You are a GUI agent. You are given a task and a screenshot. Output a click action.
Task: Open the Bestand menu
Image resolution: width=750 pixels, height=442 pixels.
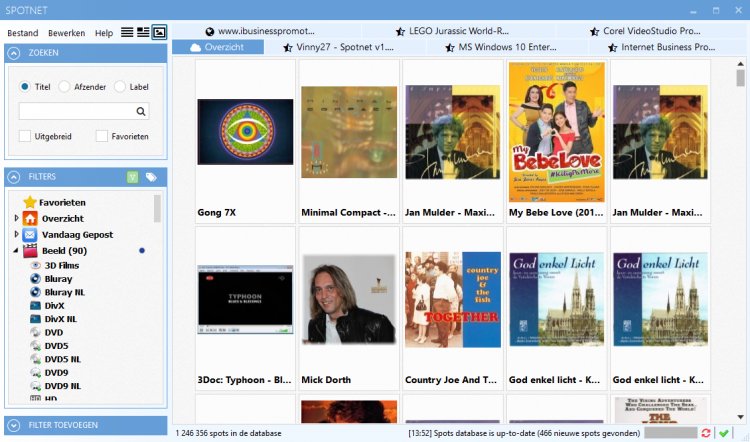tap(22, 33)
